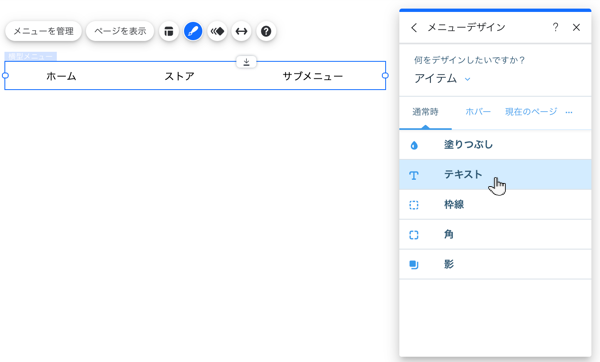Open the layout icon in toolbar
Screen dimensions: 600x362
[x=169, y=31]
